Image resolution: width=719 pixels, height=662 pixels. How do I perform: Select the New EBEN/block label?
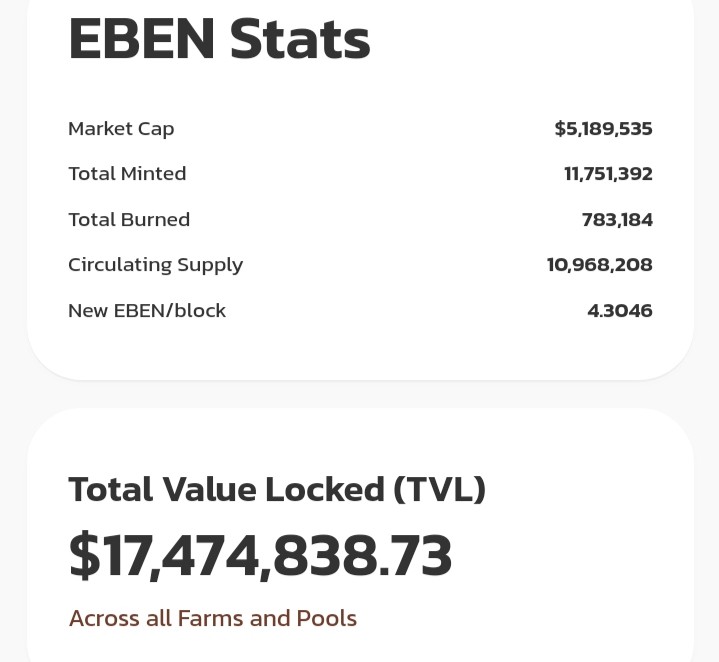[x=147, y=311]
